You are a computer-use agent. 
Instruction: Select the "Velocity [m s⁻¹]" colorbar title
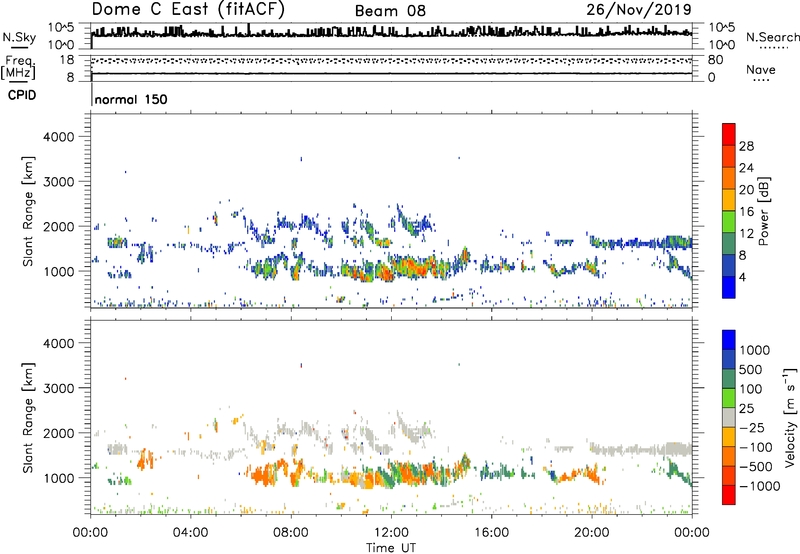790,417
